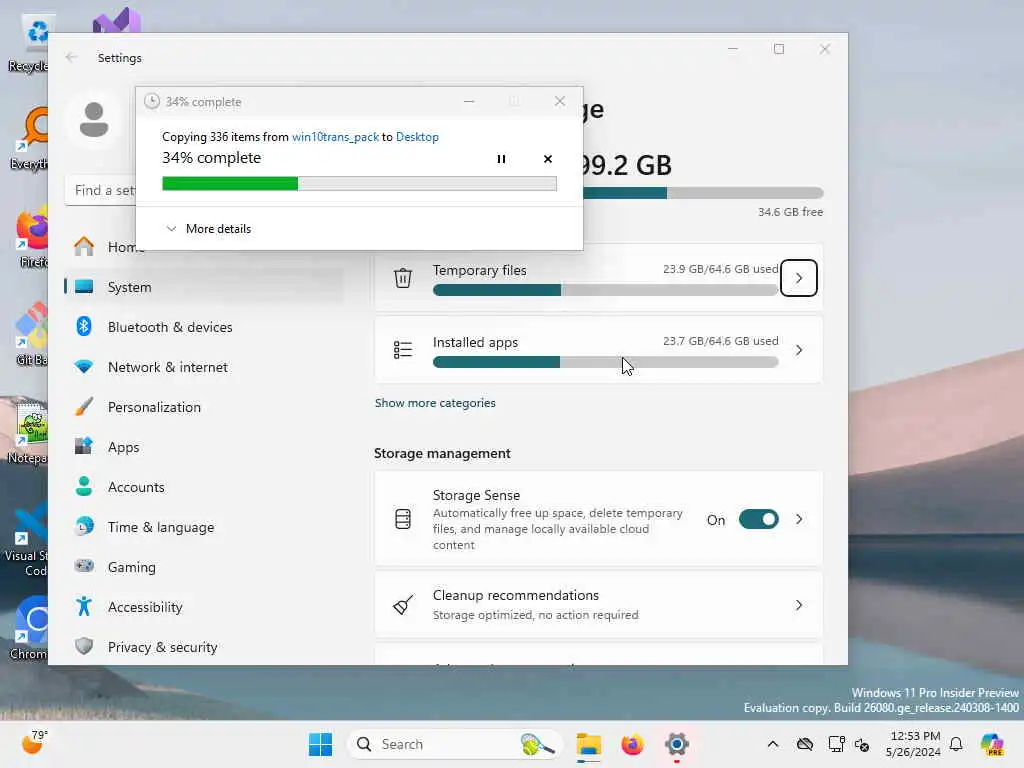The height and width of the screenshot is (768, 1024).
Task: Click the user profile avatar
Action: pyautogui.click(x=94, y=120)
